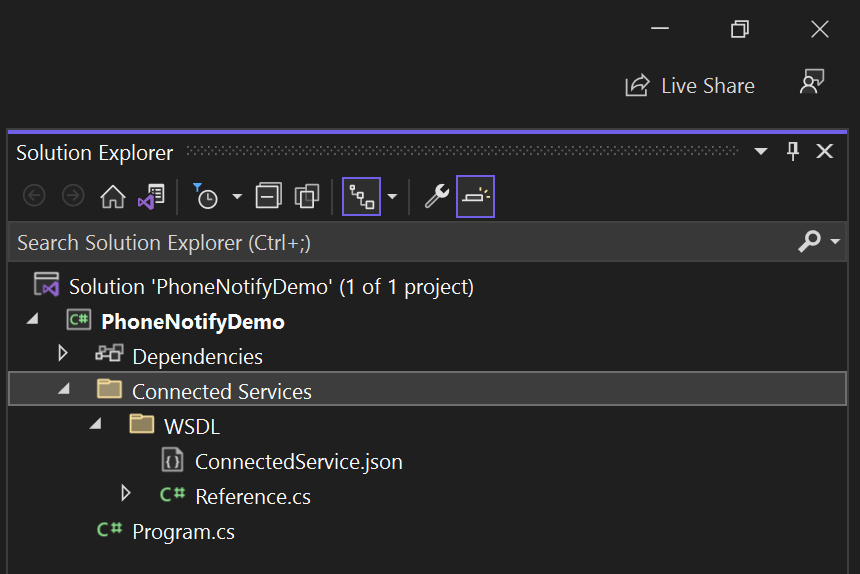Open the pending changes filter dropdown arrow
860x574 pixels.
coord(237,197)
